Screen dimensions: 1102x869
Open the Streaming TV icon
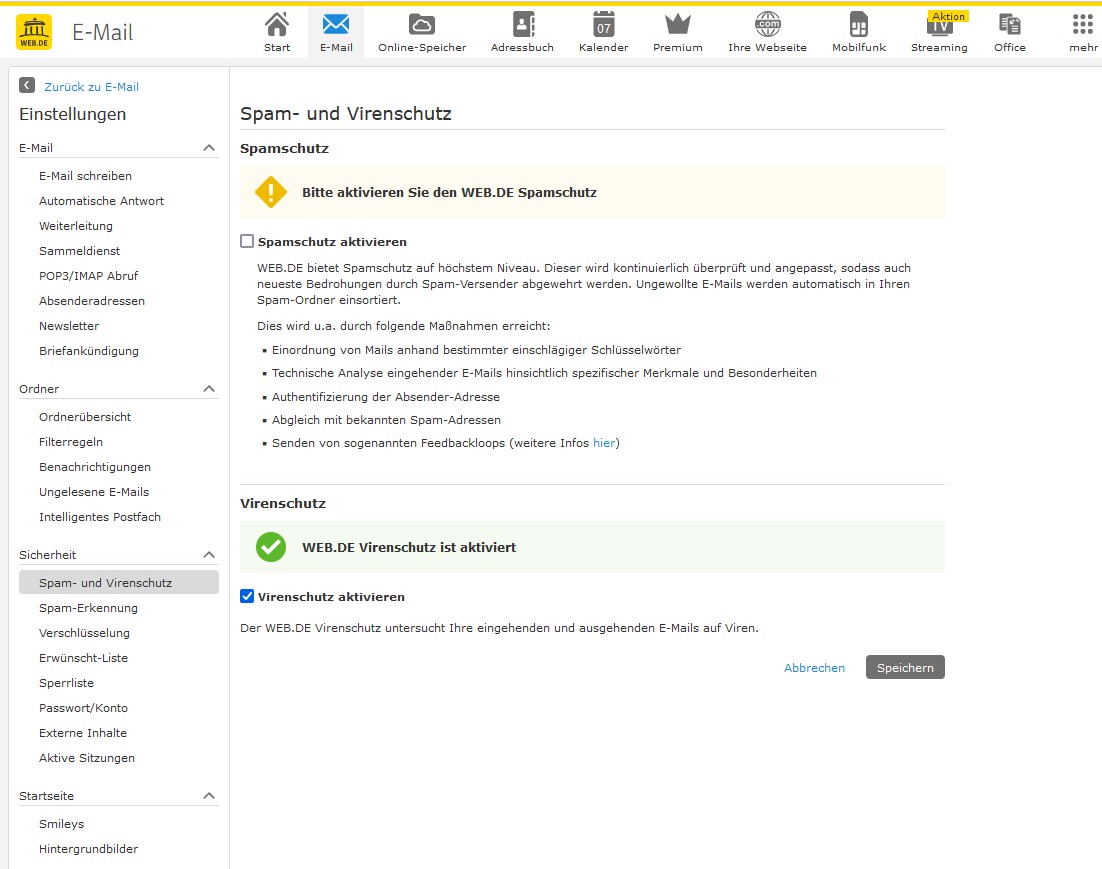[939, 27]
